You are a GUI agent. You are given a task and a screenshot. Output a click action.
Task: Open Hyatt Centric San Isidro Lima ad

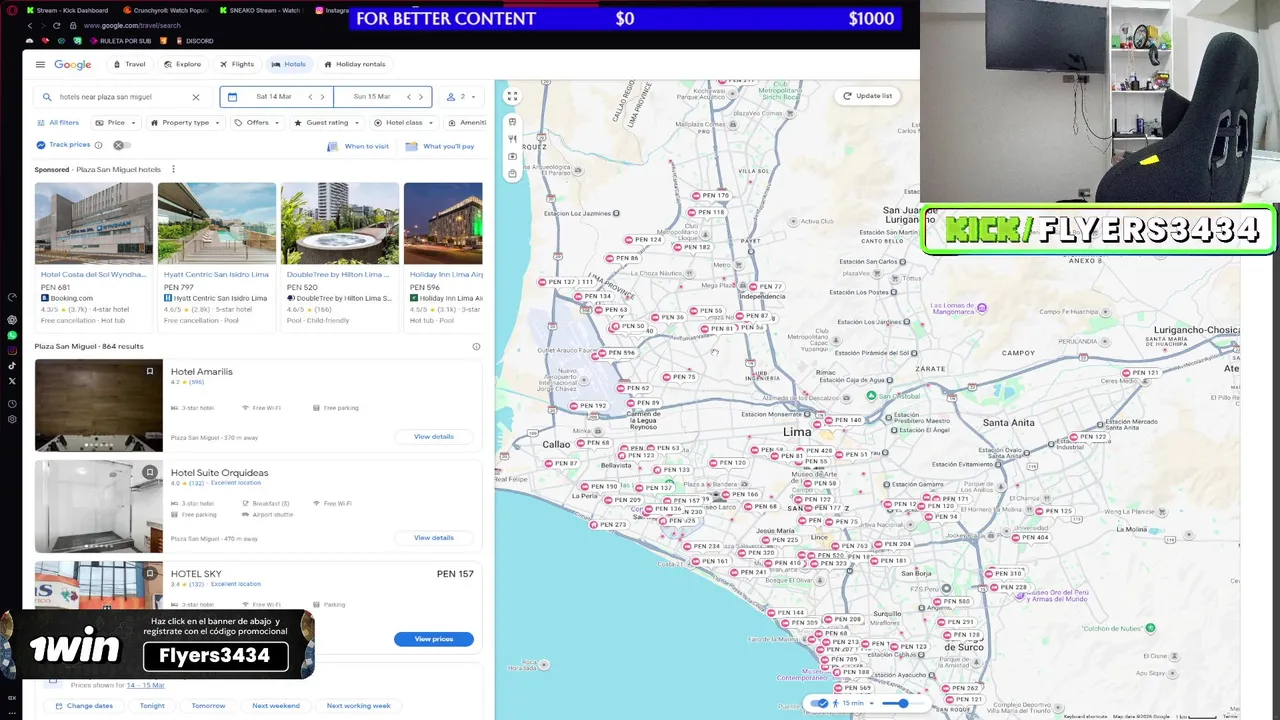[x=217, y=256]
